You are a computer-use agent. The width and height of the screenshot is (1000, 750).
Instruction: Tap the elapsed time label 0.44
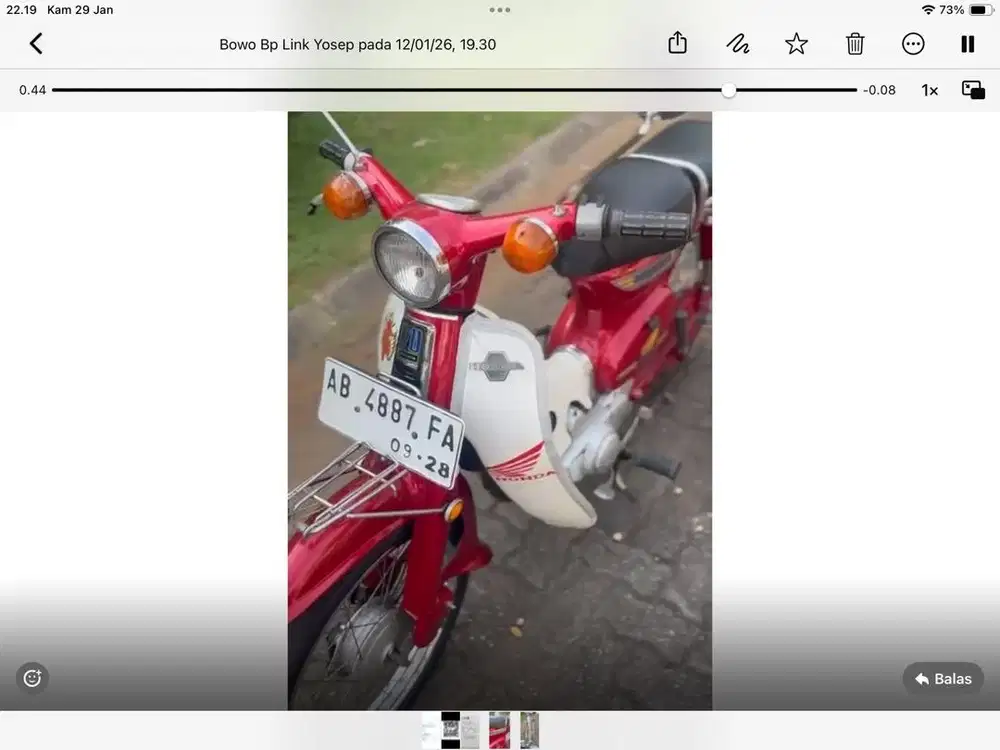pos(33,89)
